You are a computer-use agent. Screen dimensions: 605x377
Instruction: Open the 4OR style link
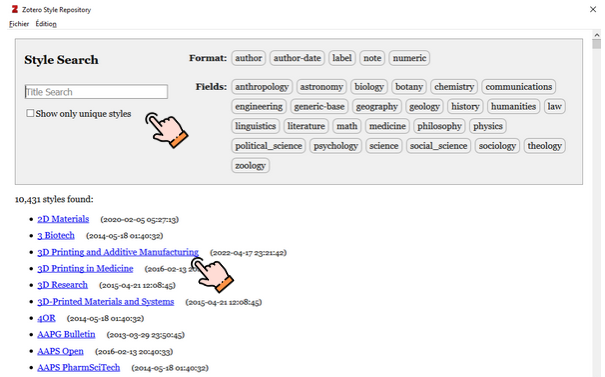(46, 318)
